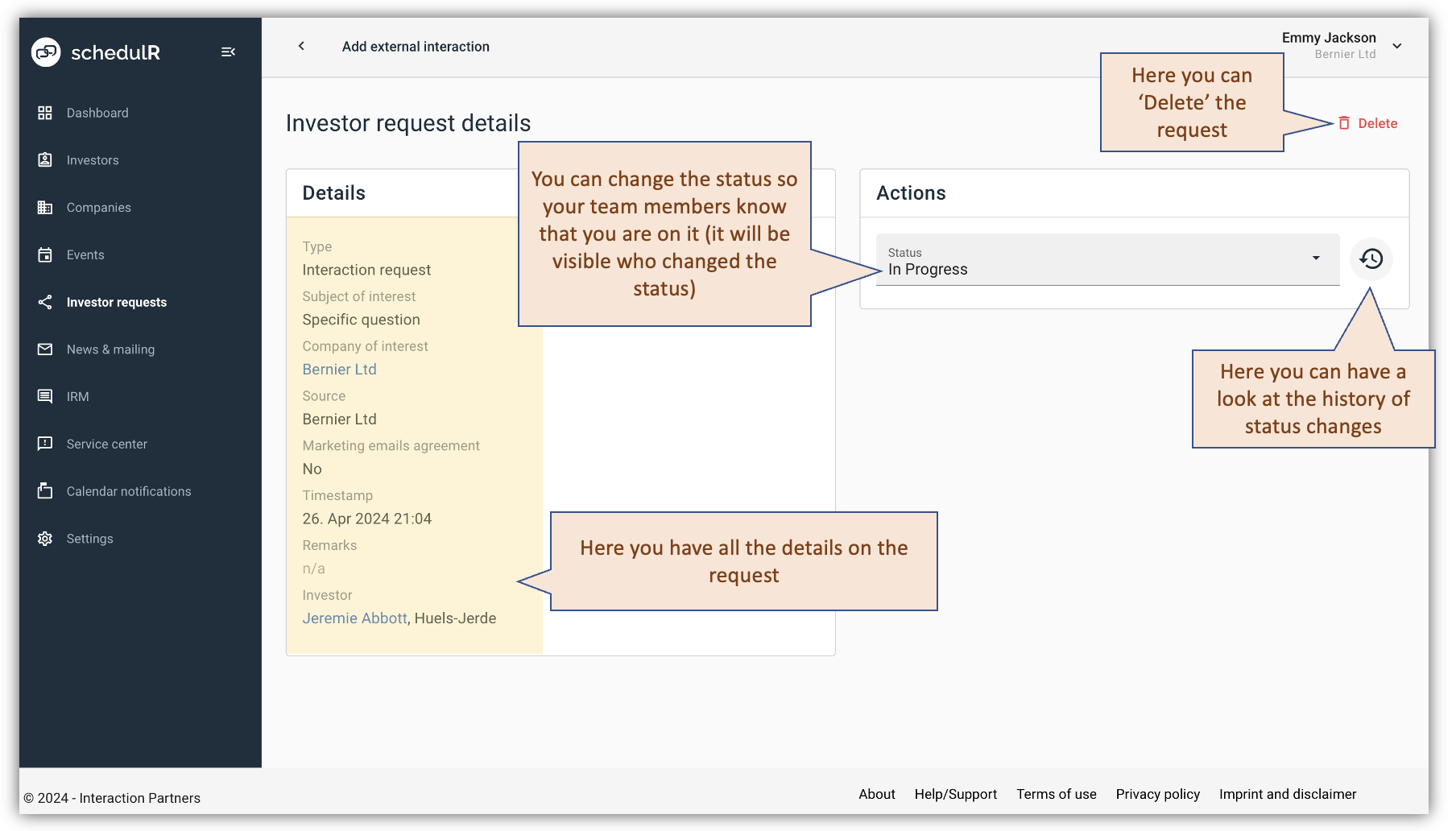This screenshot has height=831, width=1456.
Task: Click the back arrow near Add external interaction
Action: coord(301,46)
